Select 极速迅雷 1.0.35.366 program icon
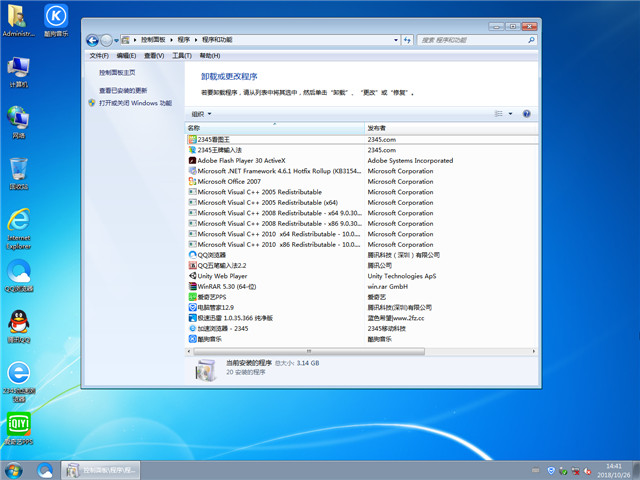 (x=192, y=318)
